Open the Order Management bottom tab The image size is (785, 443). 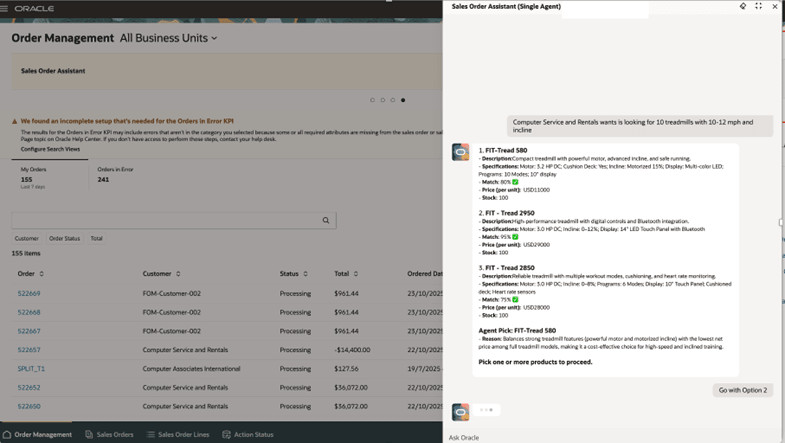point(38,434)
